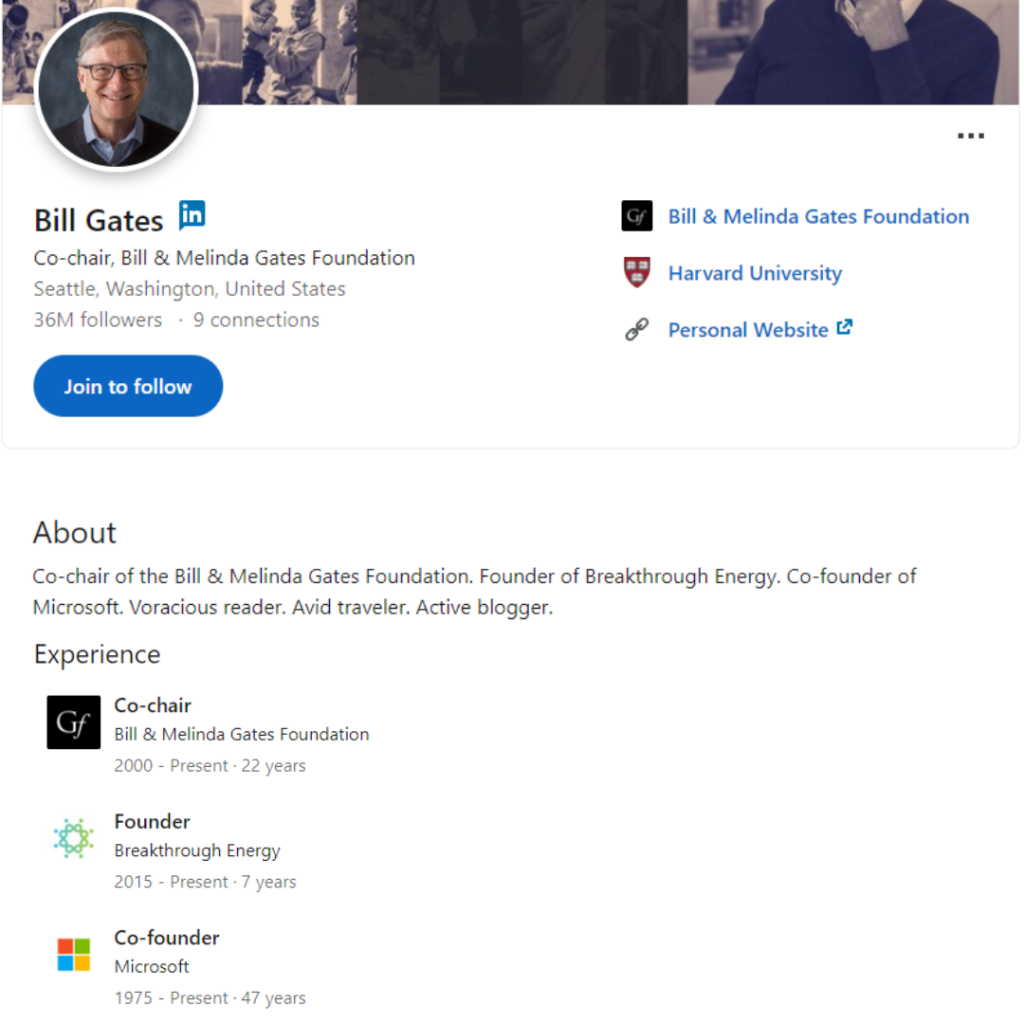
Task: Open the Harvard University link
Action: click(x=755, y=273)
